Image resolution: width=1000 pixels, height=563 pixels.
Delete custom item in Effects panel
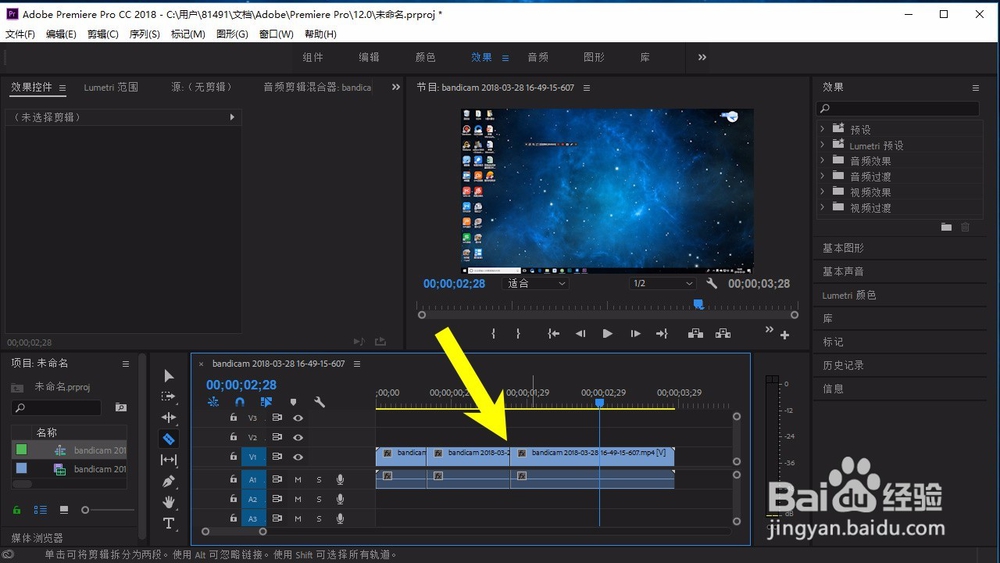point(966,227)
